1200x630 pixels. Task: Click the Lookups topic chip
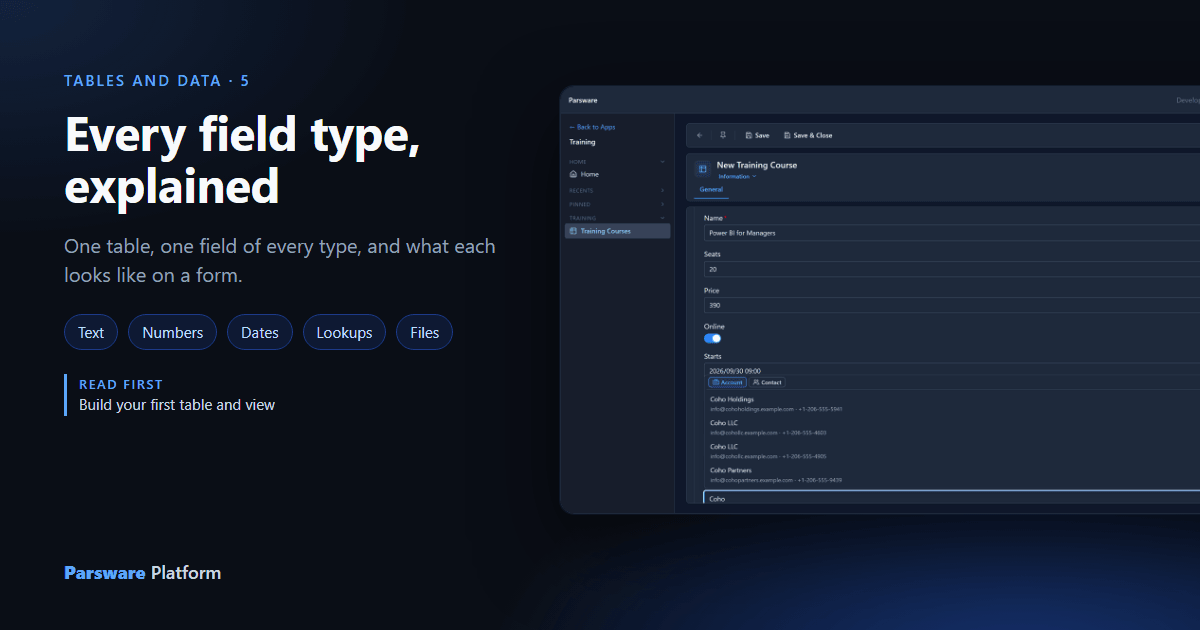pyautogui.click(x=344, y=333)
